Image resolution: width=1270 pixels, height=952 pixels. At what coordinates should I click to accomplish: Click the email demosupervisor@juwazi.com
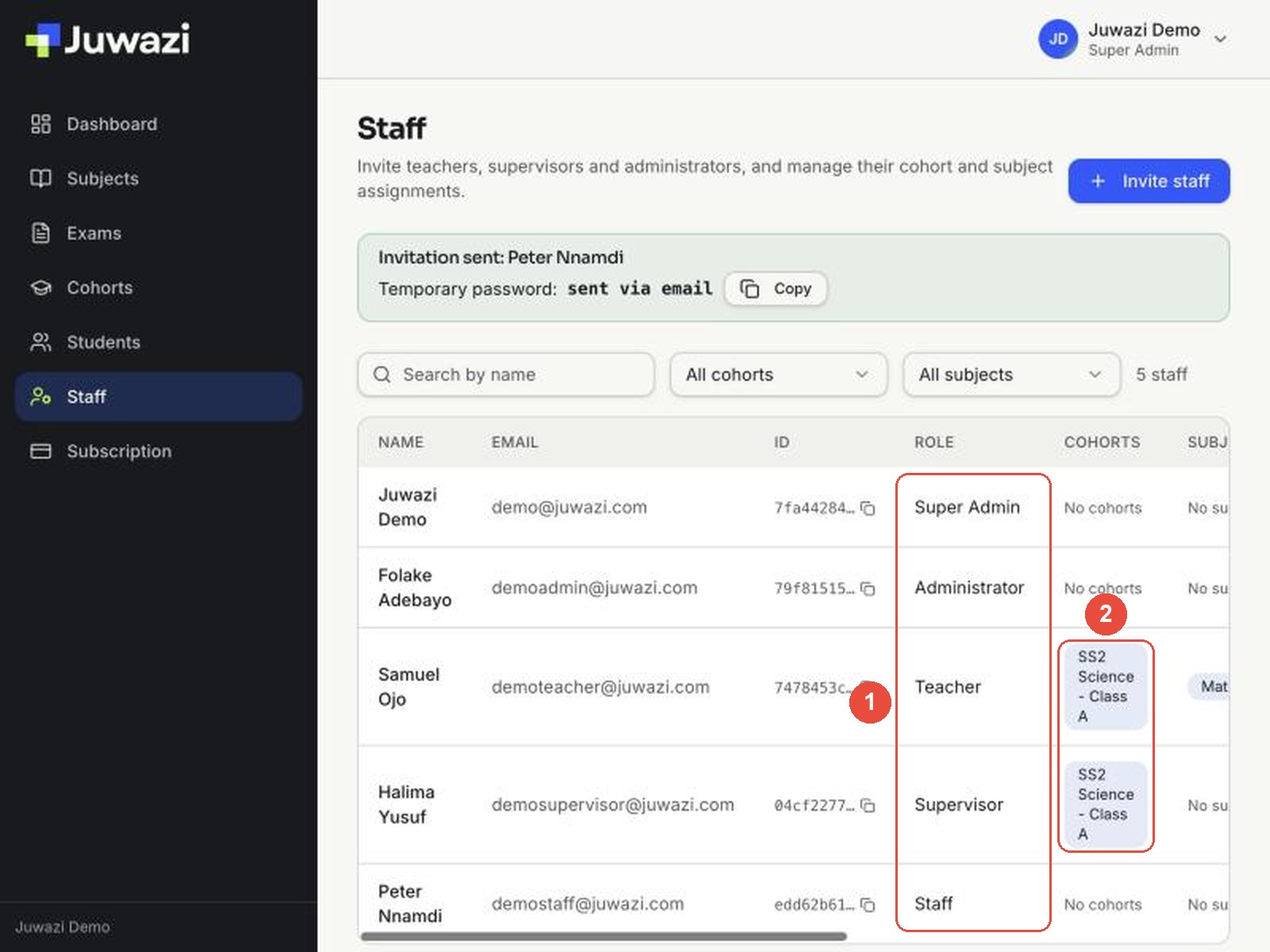point(613,804)
